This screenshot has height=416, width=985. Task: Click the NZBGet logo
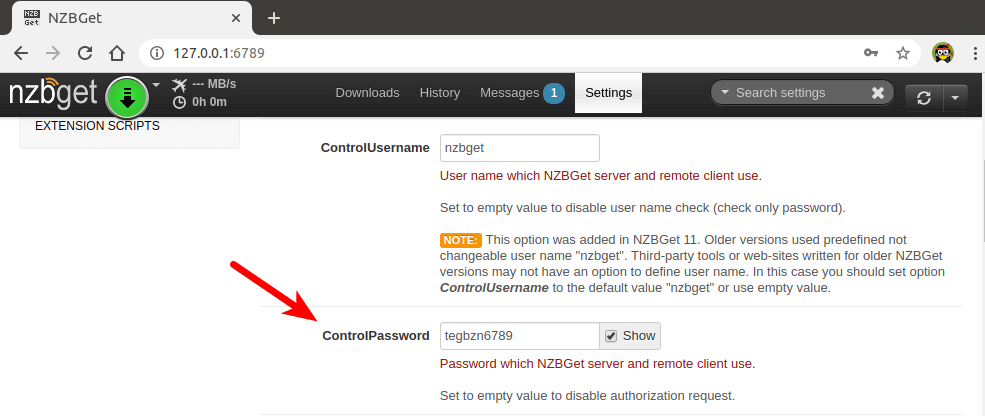(53, 94)
